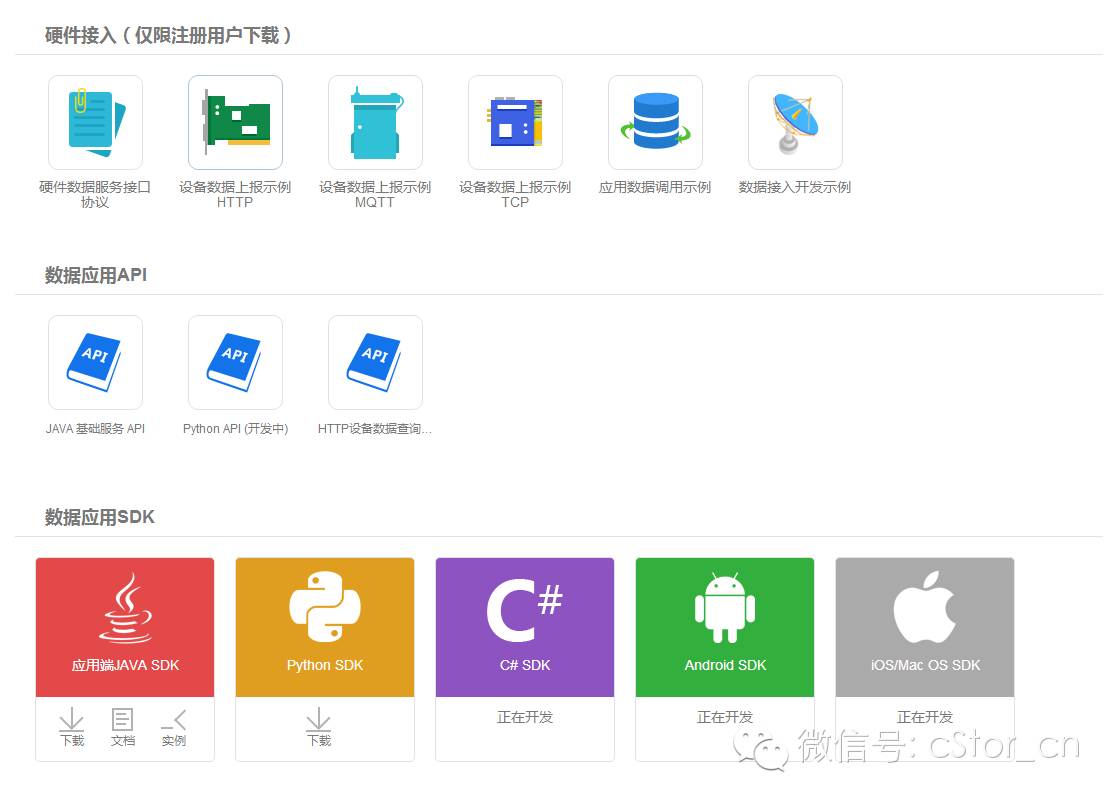Click 正在开发 text under C# SDK
This screenshot has width=1118, height=804.
pos(525,717)
